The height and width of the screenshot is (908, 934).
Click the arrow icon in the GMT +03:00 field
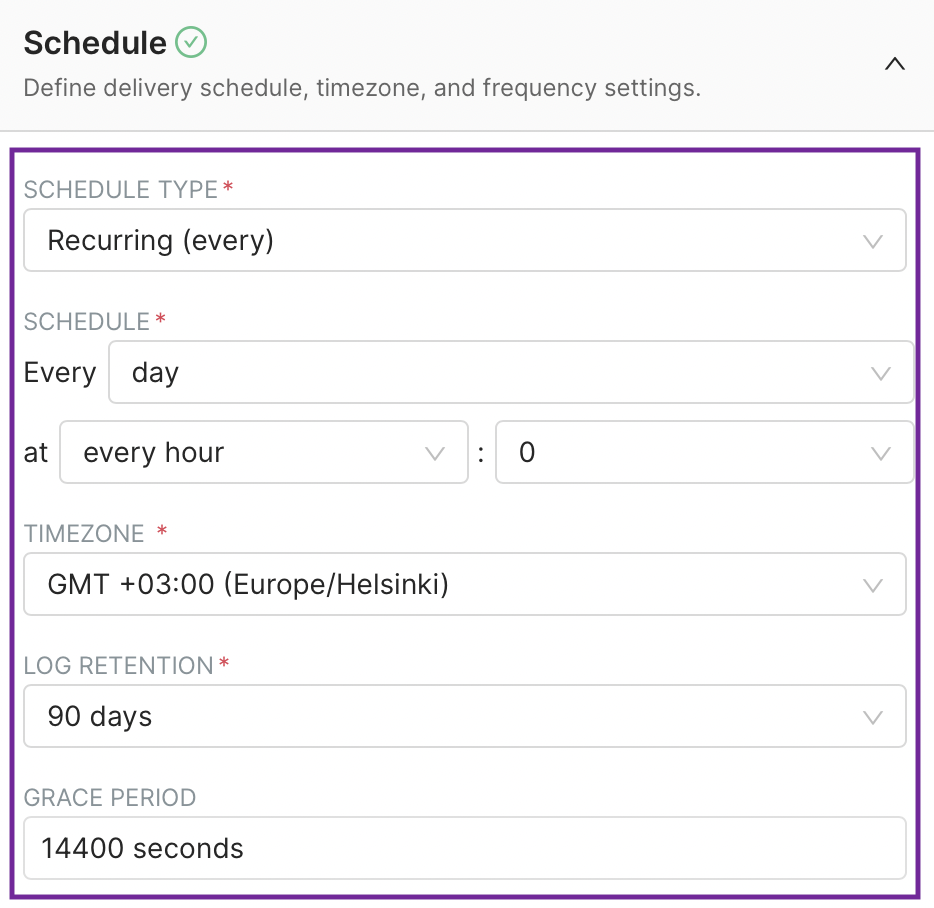click(x=873, y=585)
